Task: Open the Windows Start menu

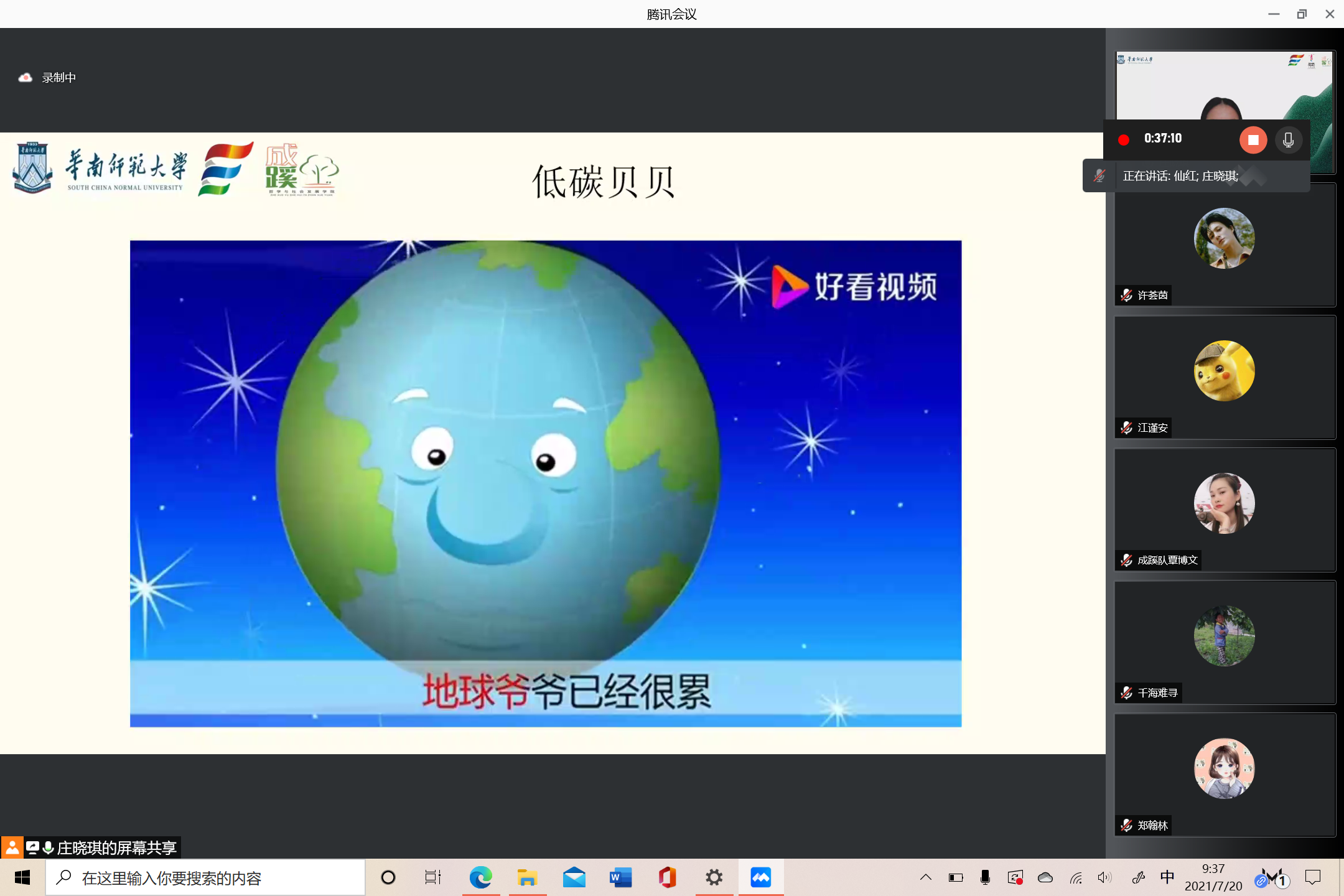Action: 22,878
